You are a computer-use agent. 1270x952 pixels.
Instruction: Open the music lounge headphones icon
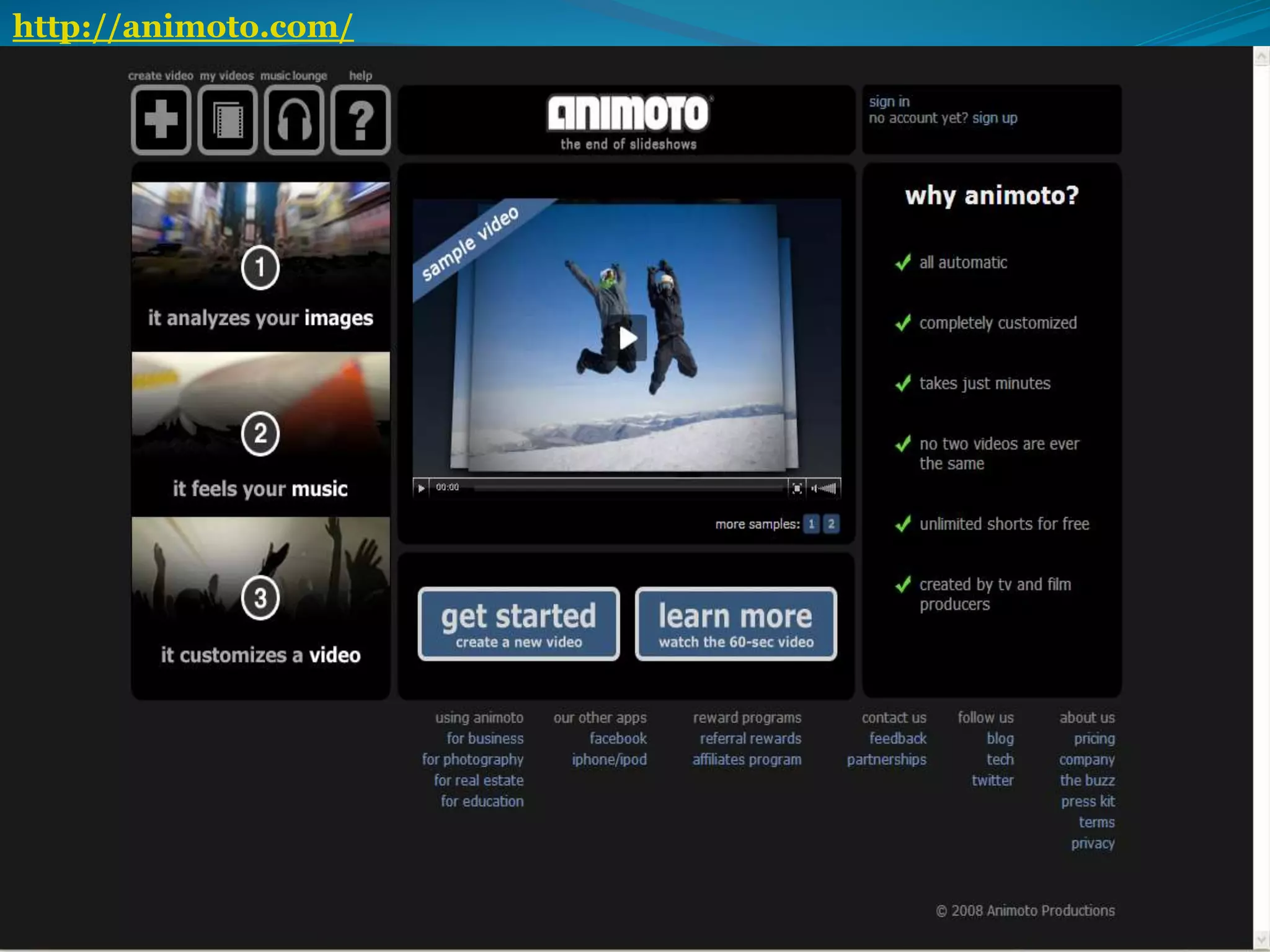point(294,120)
